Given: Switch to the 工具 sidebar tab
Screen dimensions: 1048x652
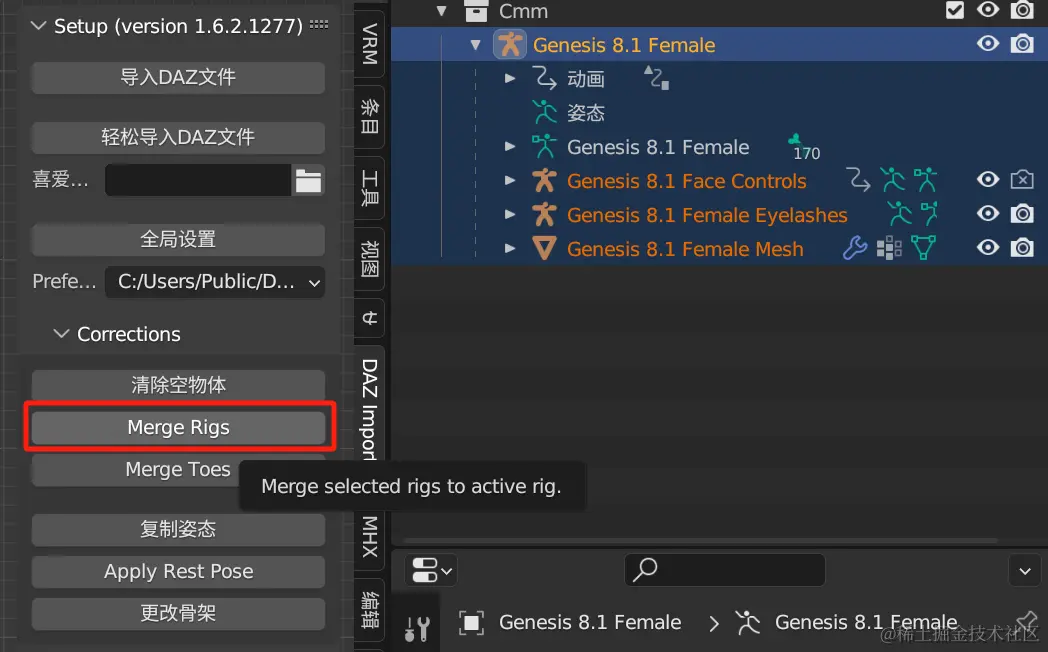Looking at the screenshot, I should 369,188.
